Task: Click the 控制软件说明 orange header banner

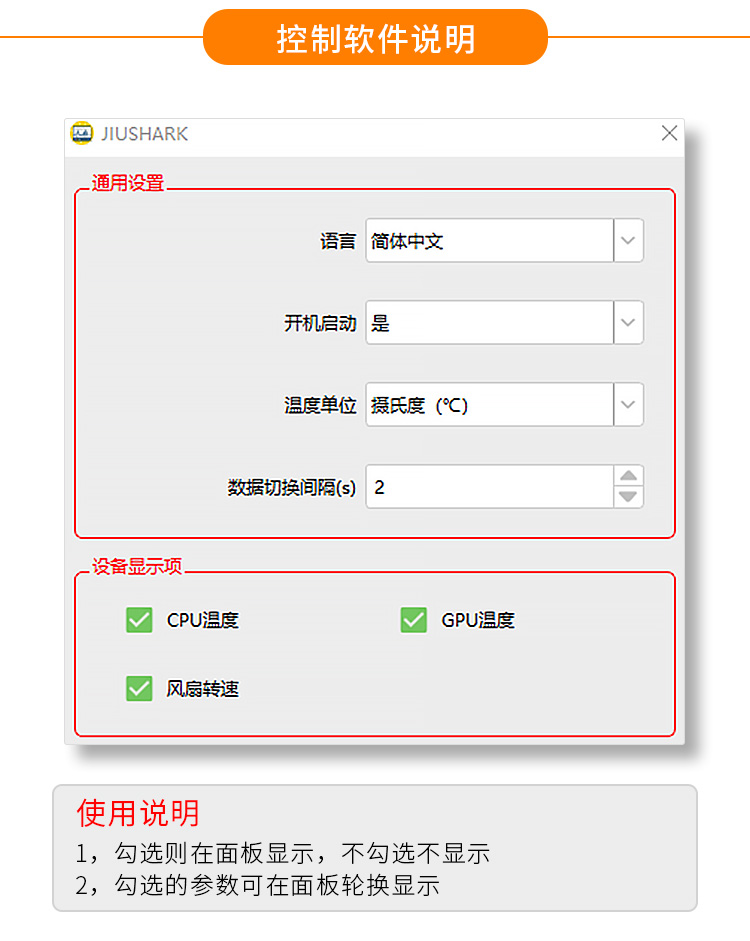Action: (376, 37)
